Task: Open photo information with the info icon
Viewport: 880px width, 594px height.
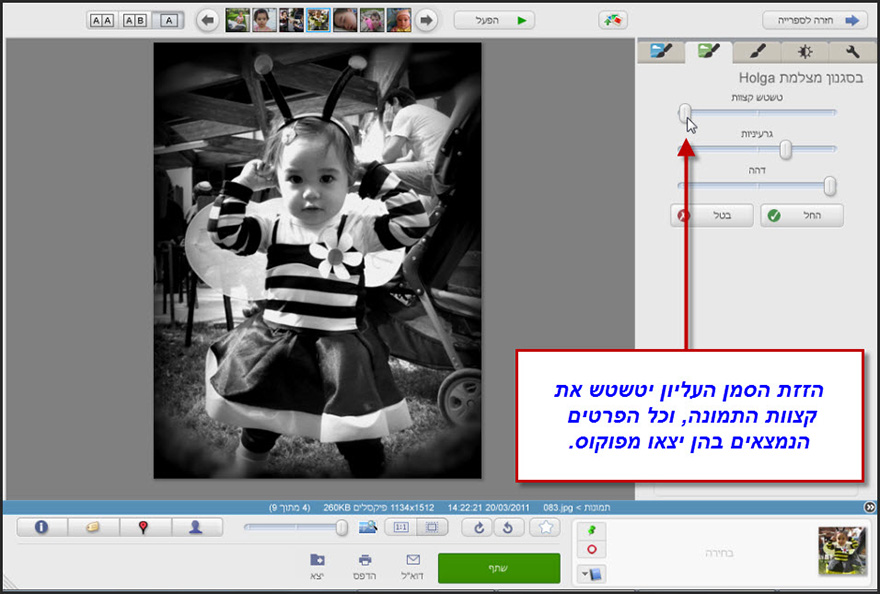Action: tap(41, 527)
